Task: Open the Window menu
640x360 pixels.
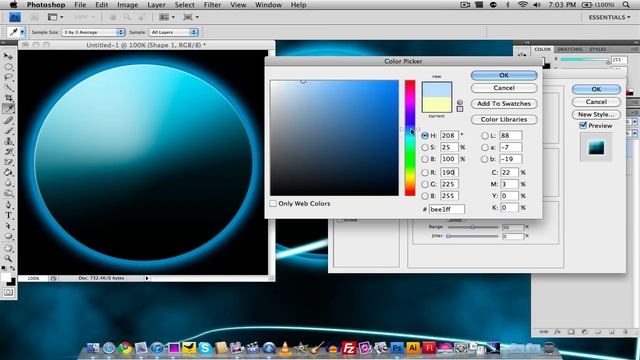Action: tap(268, 5)
